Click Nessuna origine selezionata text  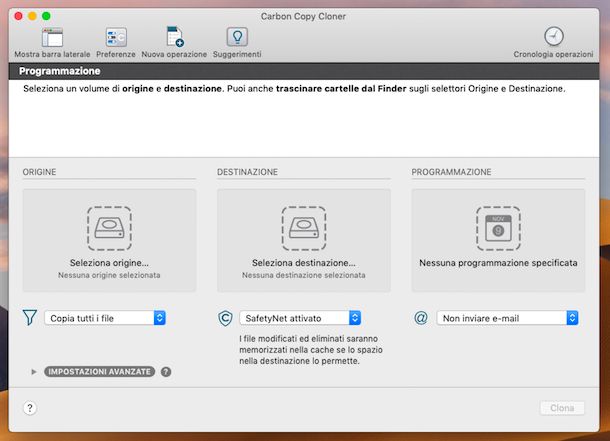pos(109,275)
